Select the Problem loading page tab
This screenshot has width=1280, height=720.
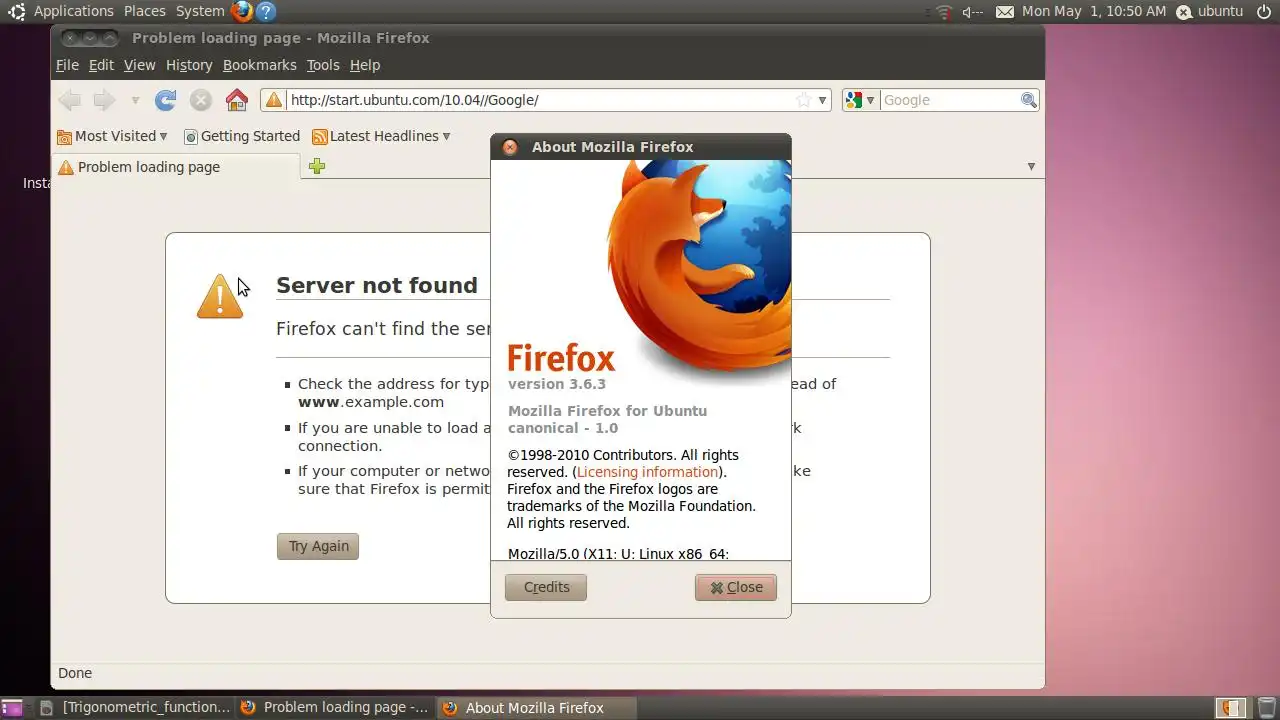coord(175,167)
